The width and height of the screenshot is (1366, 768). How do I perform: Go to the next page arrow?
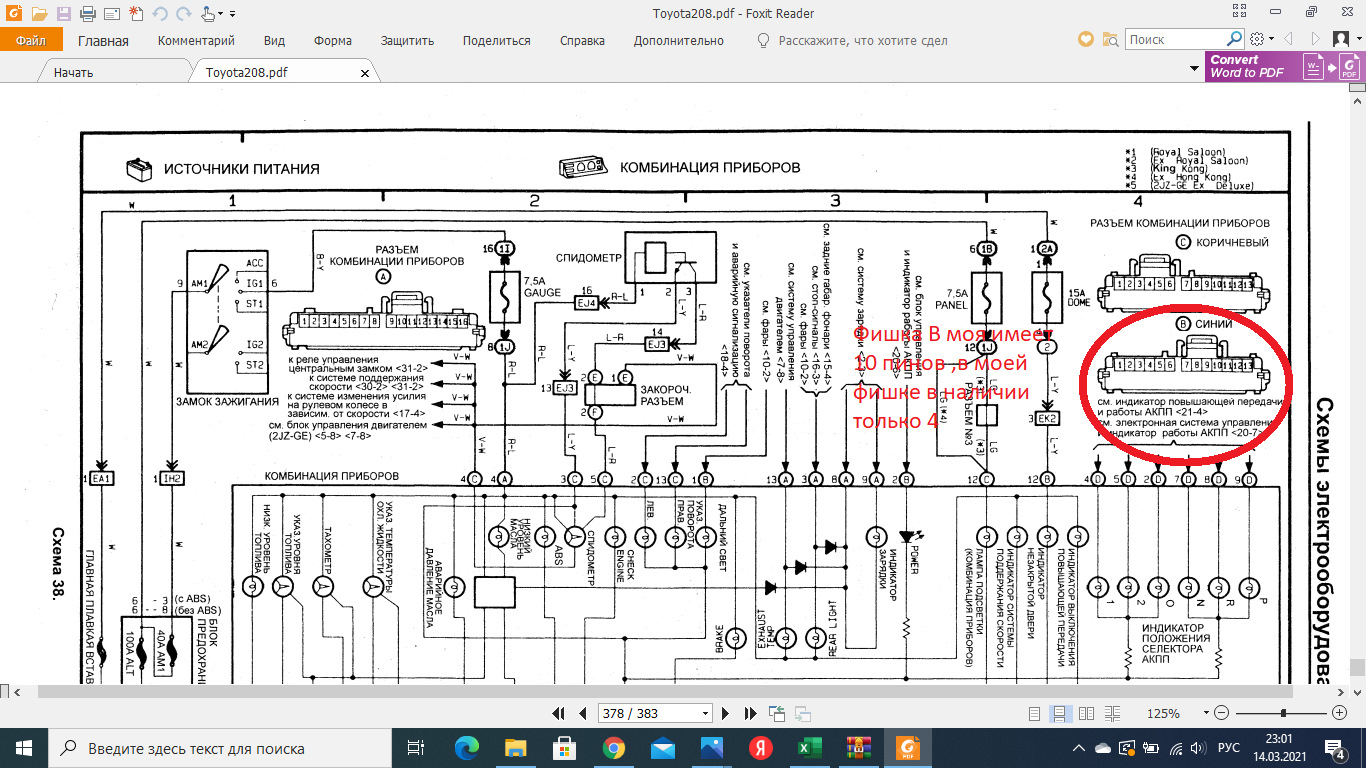[727, 713]
